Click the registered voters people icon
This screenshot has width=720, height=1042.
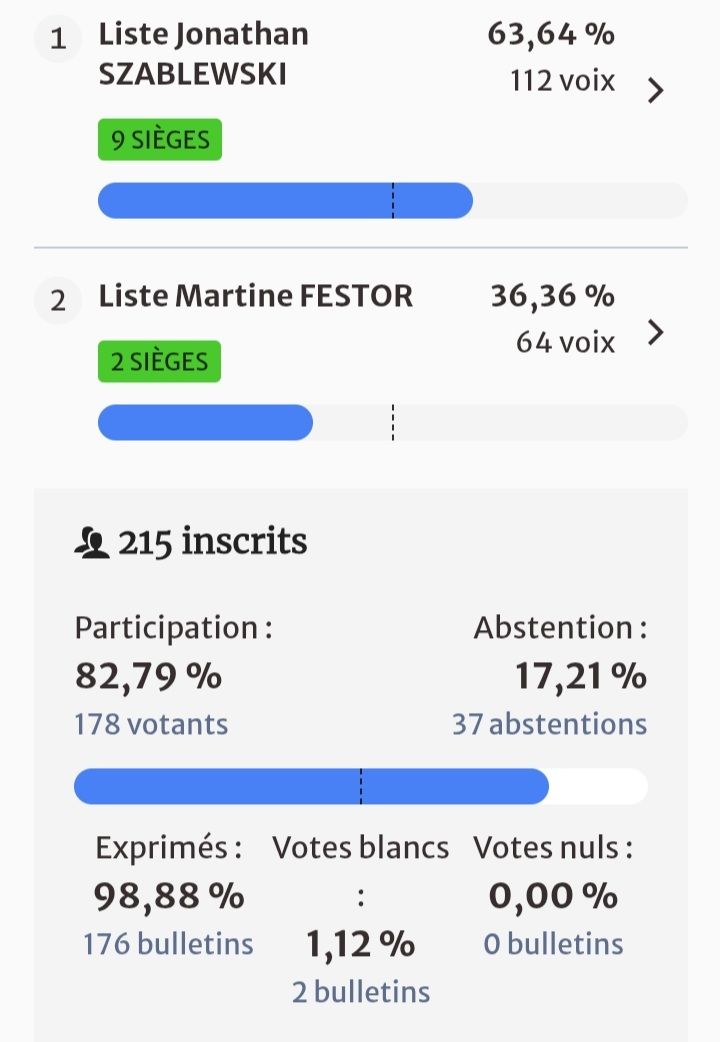pos(92,545)
